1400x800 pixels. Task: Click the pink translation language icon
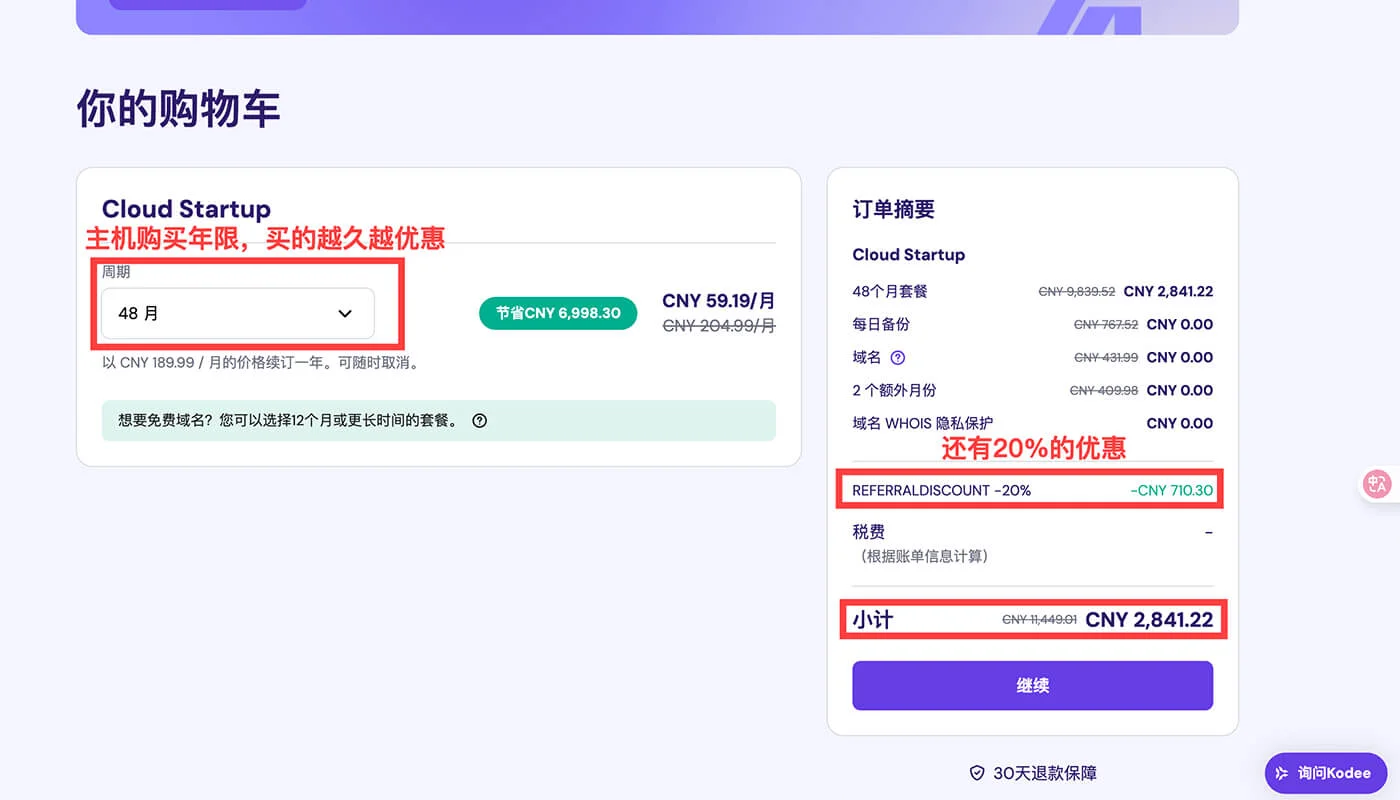pos(1377,484)
